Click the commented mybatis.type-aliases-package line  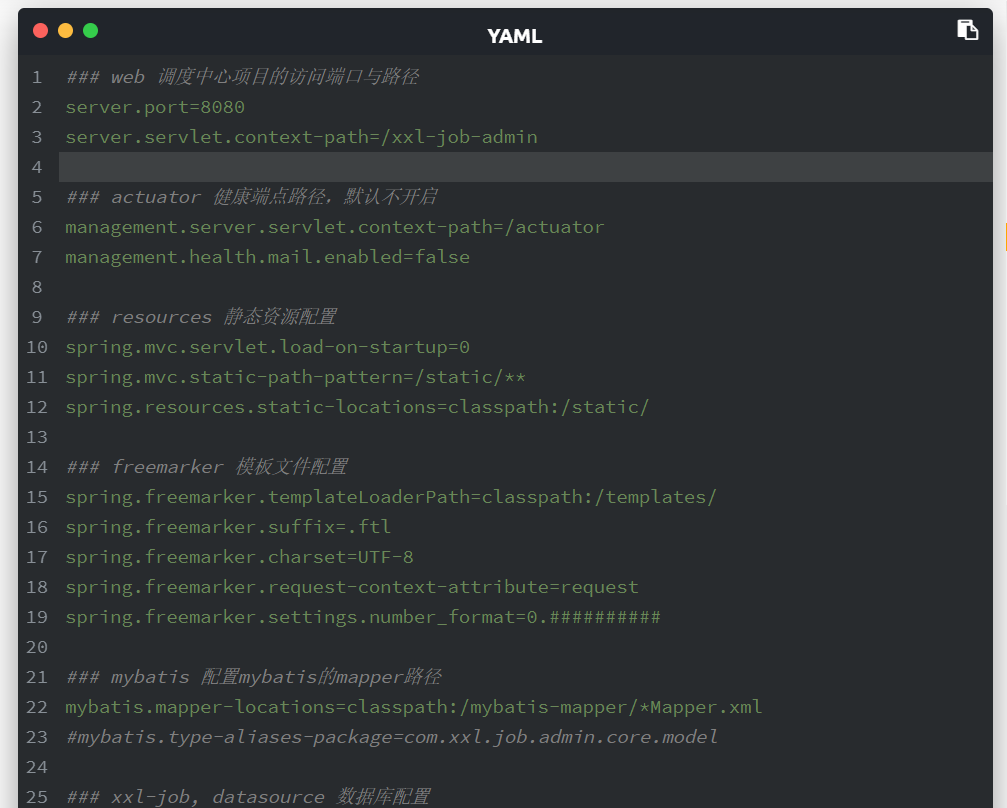pos(392,737)
